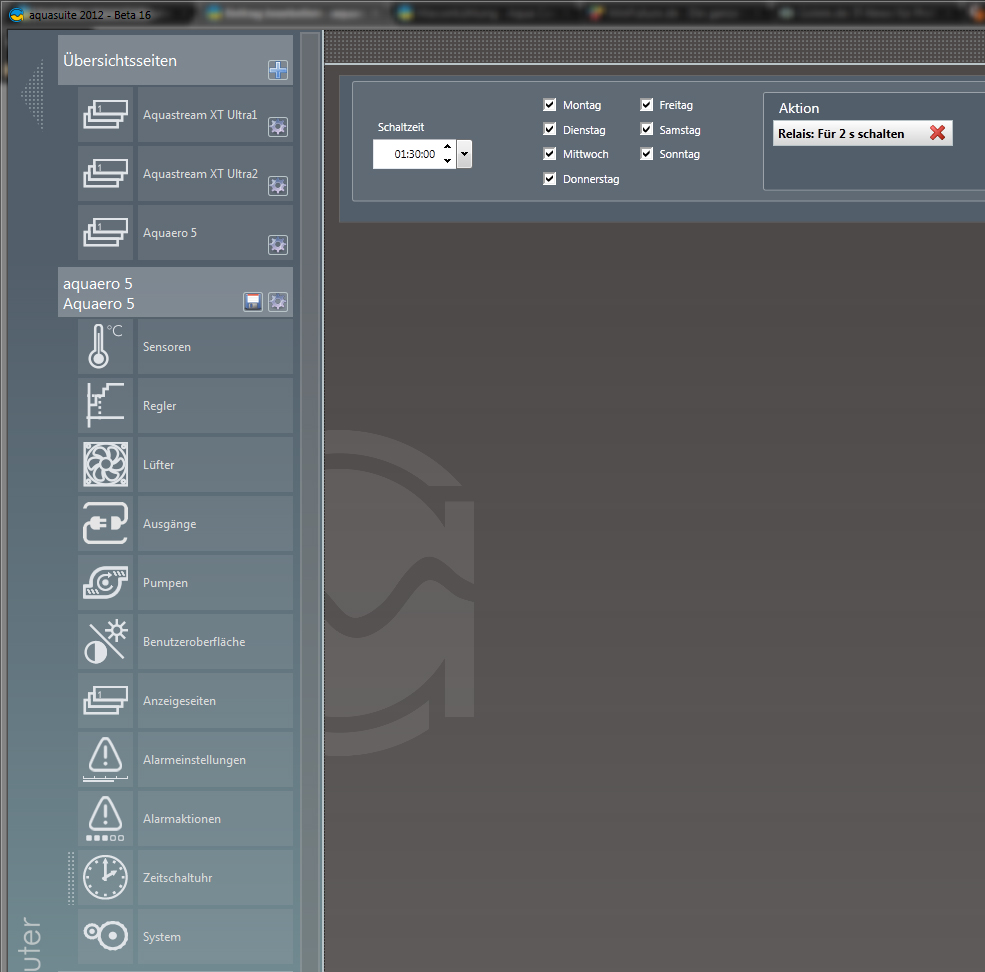The image size is (985, 972).
Task: Click the System gears icon
Action: [x=106, y=936]
